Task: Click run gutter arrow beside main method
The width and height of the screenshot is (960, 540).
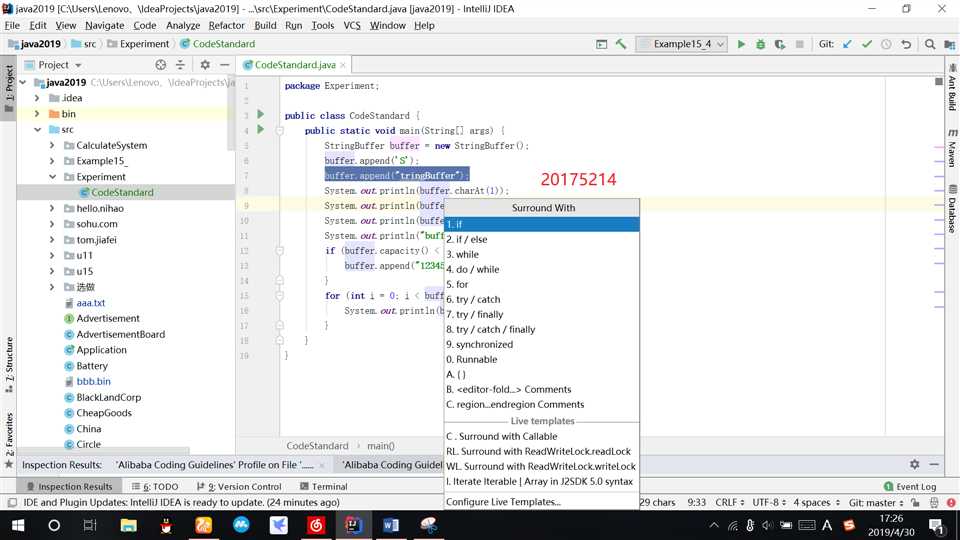Action: [x=261, y=129]
